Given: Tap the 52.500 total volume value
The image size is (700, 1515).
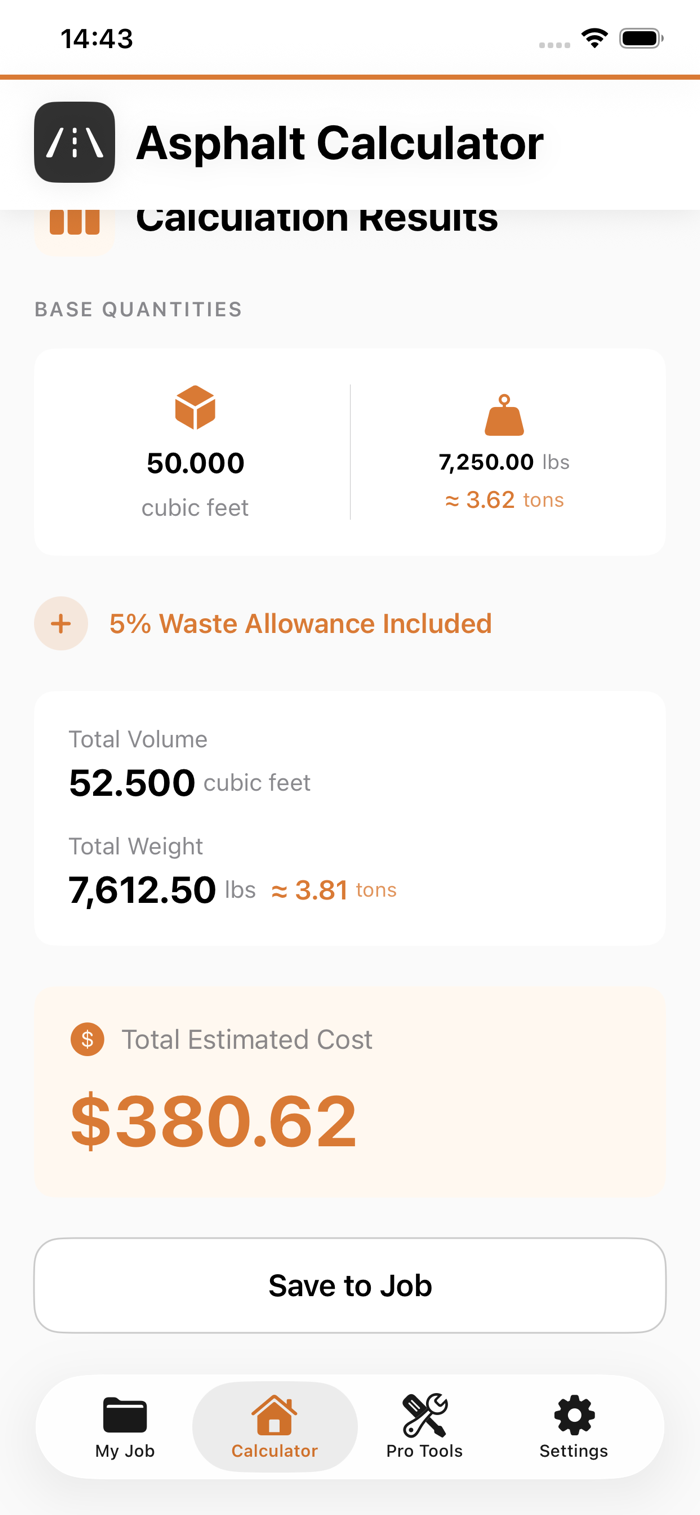Looking at the screenshot, I should 132,783.
